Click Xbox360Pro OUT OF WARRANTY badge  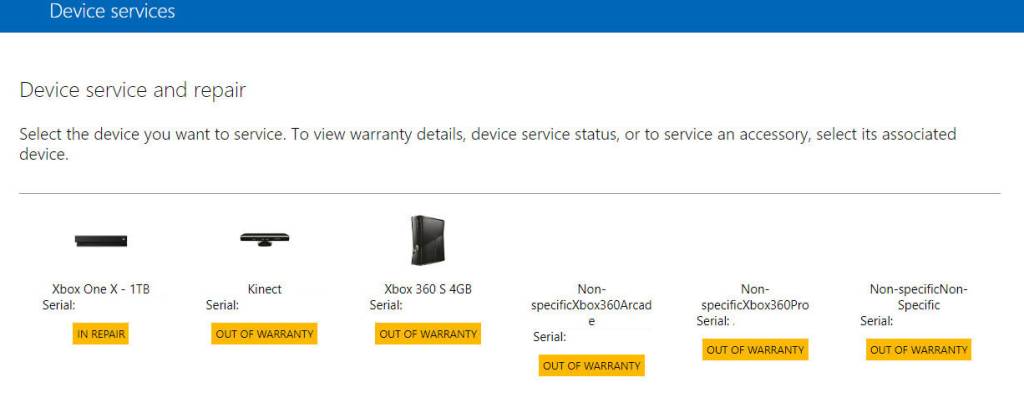pyautogui.click(x=755, y=350)
